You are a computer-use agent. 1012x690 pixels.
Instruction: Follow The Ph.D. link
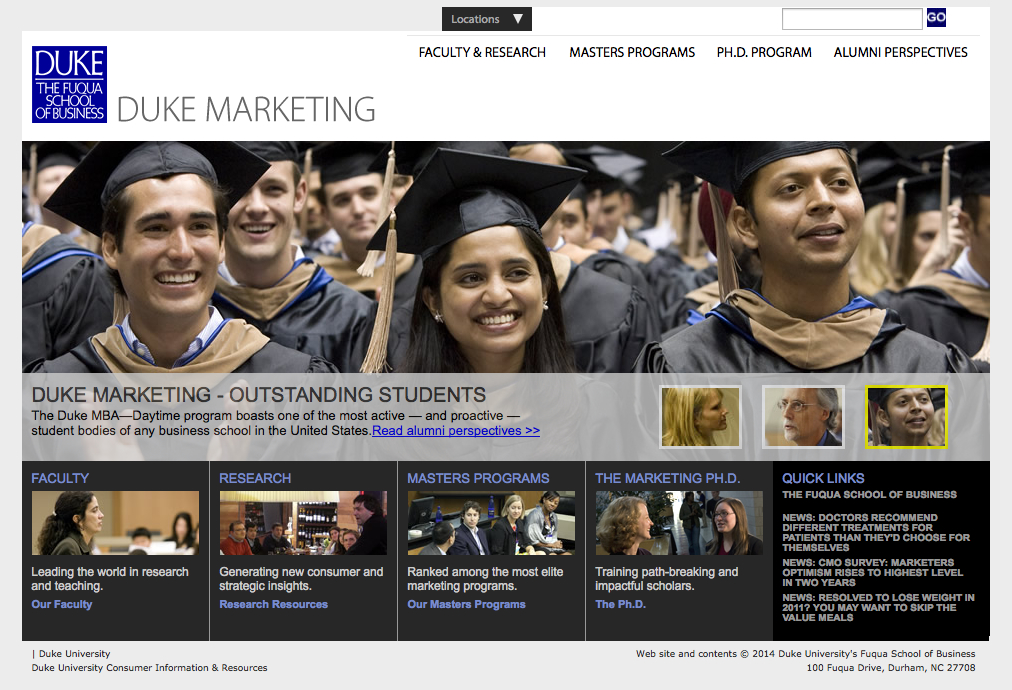tap(620, 604)
